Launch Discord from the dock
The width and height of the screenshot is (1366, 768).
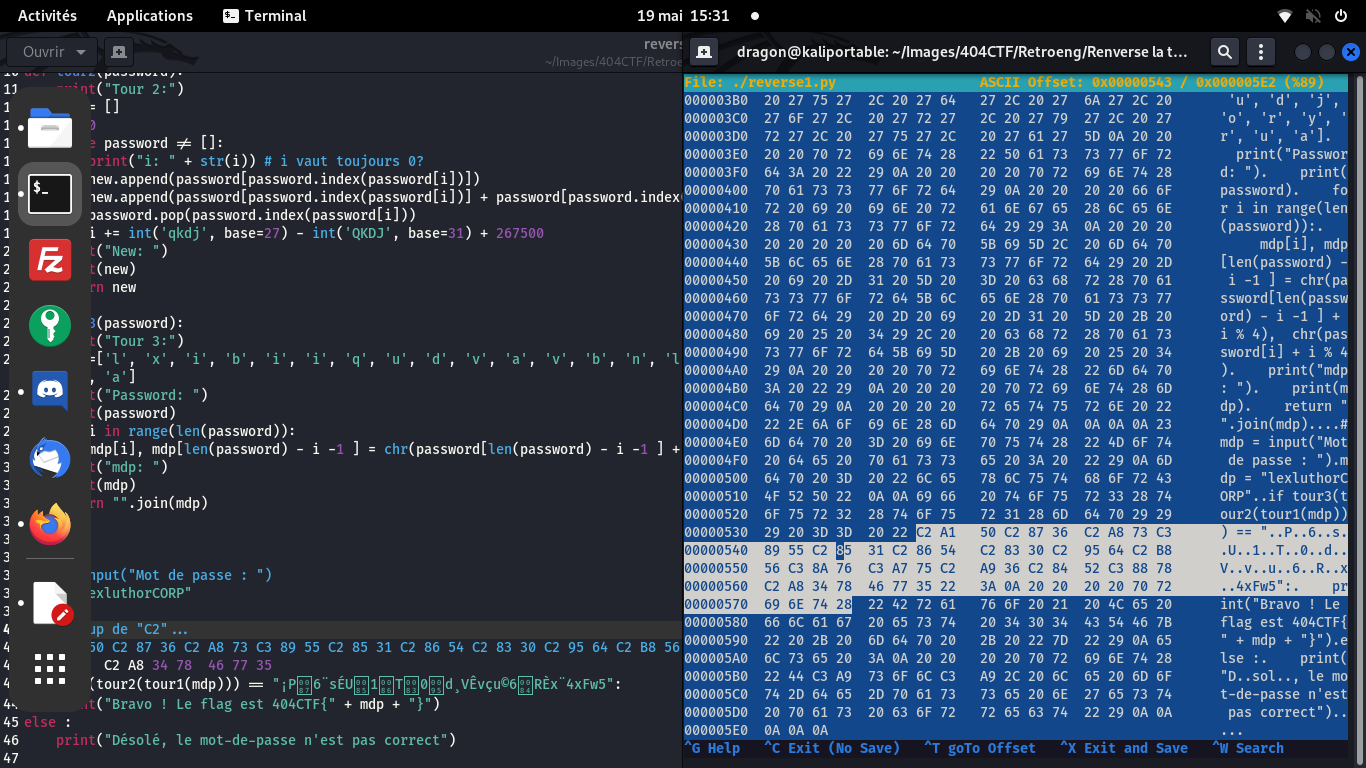(x=50, y=391)
